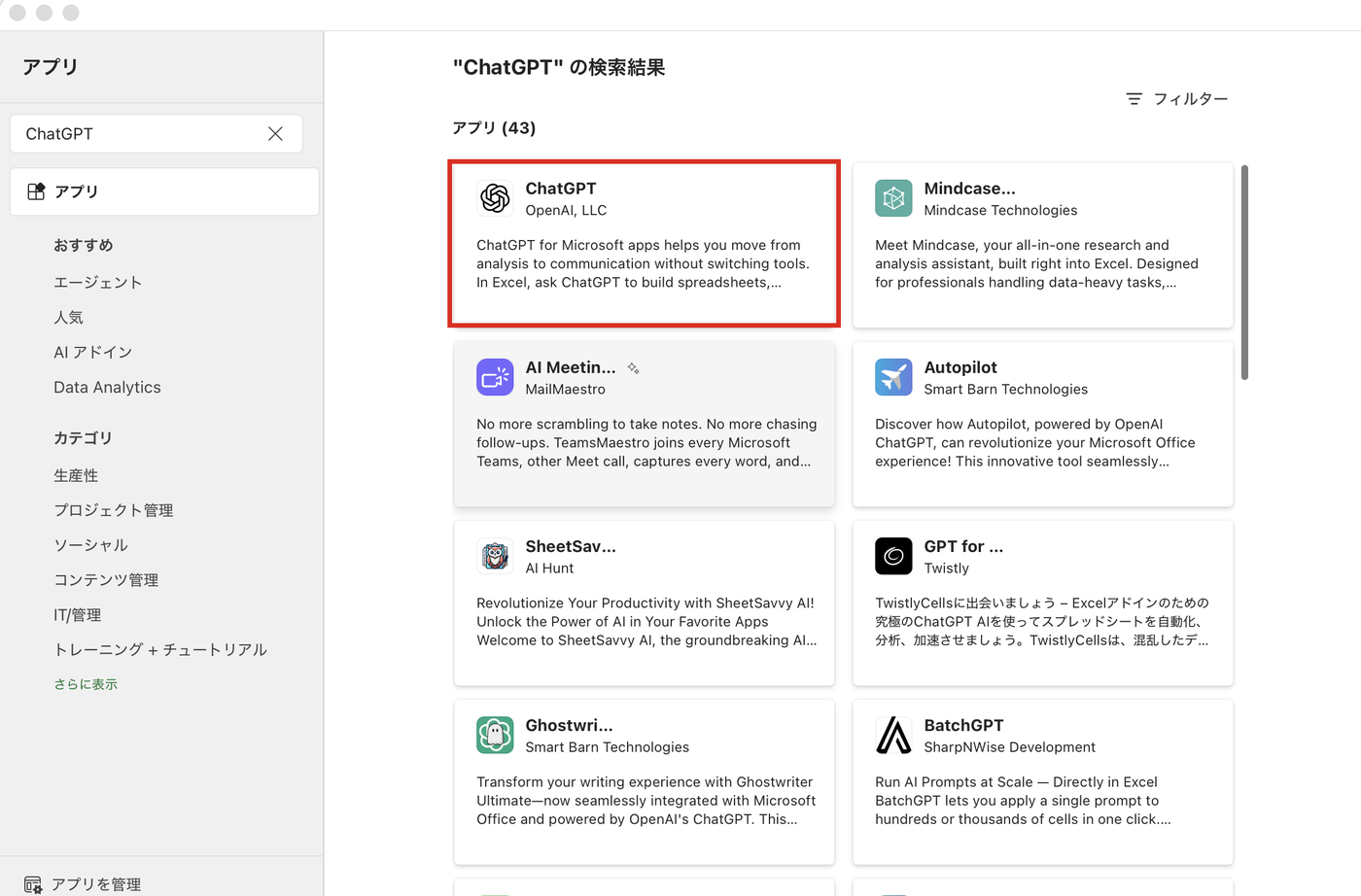Click the sparkle badge beside AI Meetin...
Image resolution: width=1361 pixels, height=896 pixels.
coord(633,368)
